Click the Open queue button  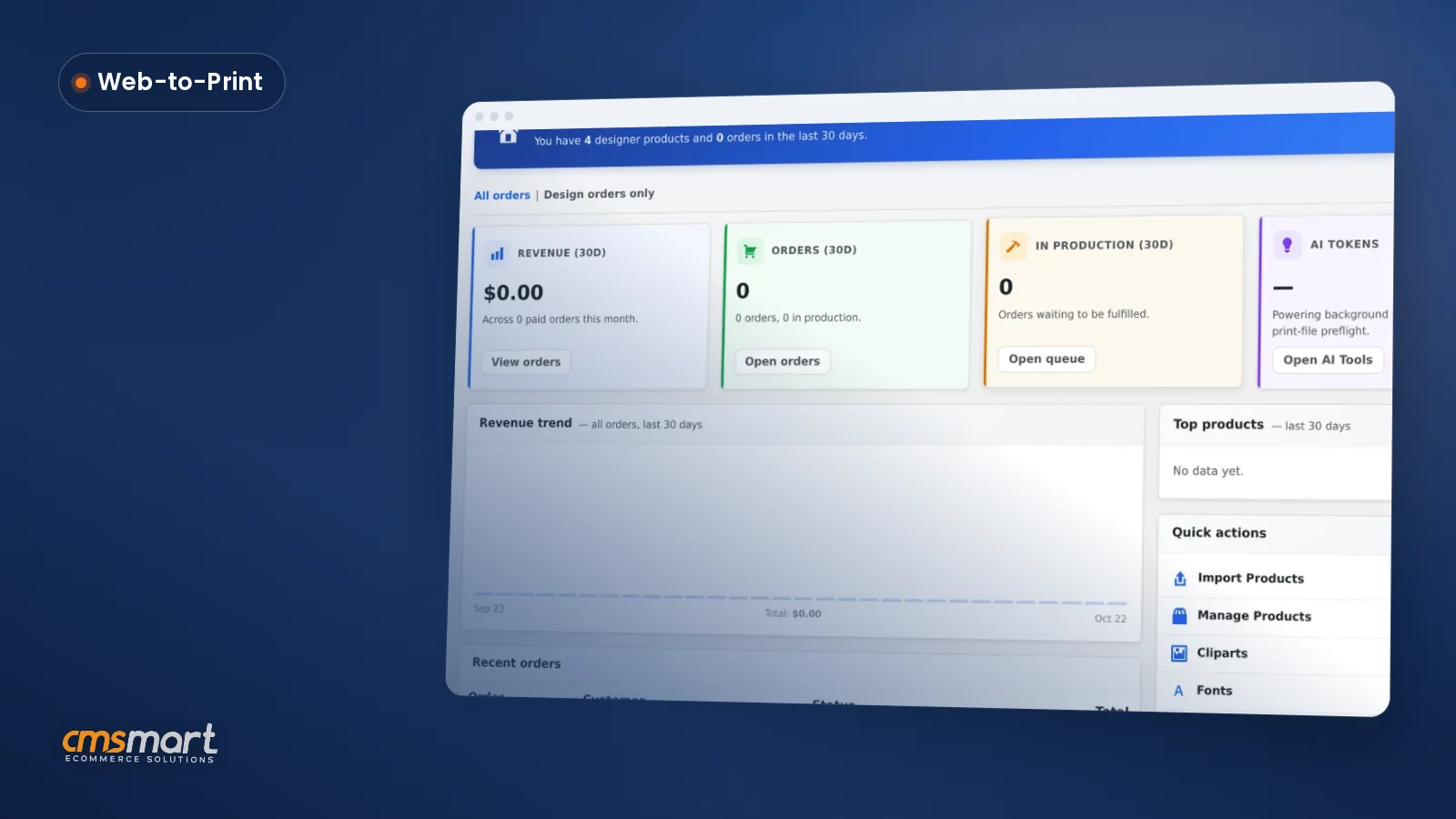pos(1046,359)
